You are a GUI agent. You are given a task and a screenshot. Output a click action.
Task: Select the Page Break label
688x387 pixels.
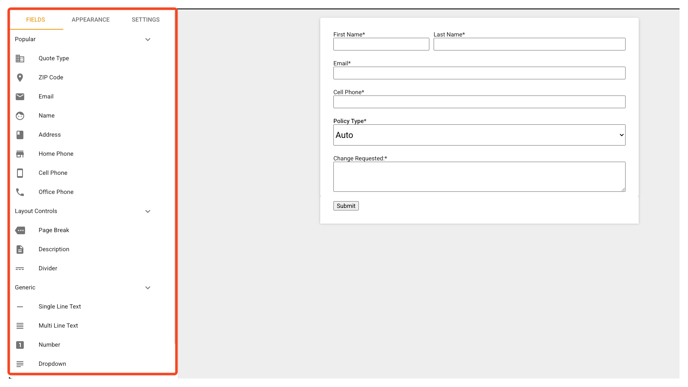(x=54, y=230)
